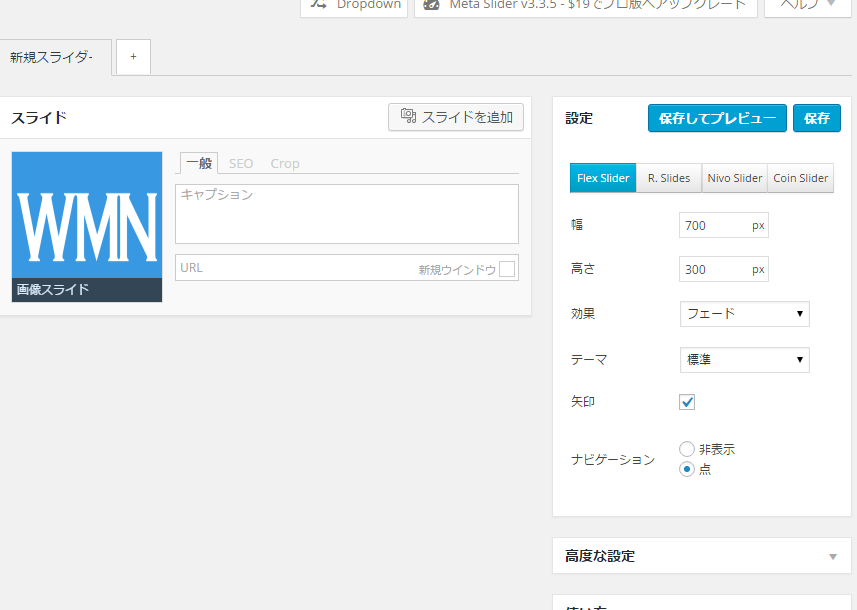The width and height of the screenshot is (857, 610).
Task: Expand the 高度な設定 section
Action: (x=700, y=556)
